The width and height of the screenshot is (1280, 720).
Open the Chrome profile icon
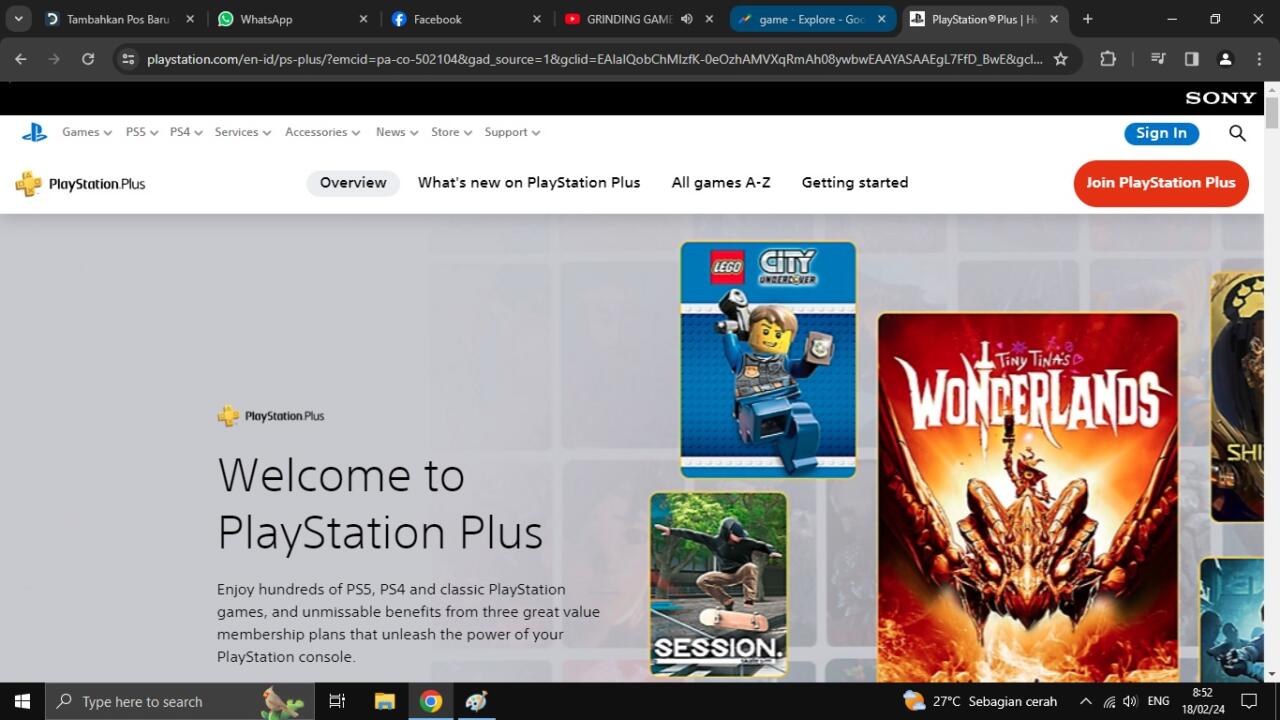pos(1225,59)
